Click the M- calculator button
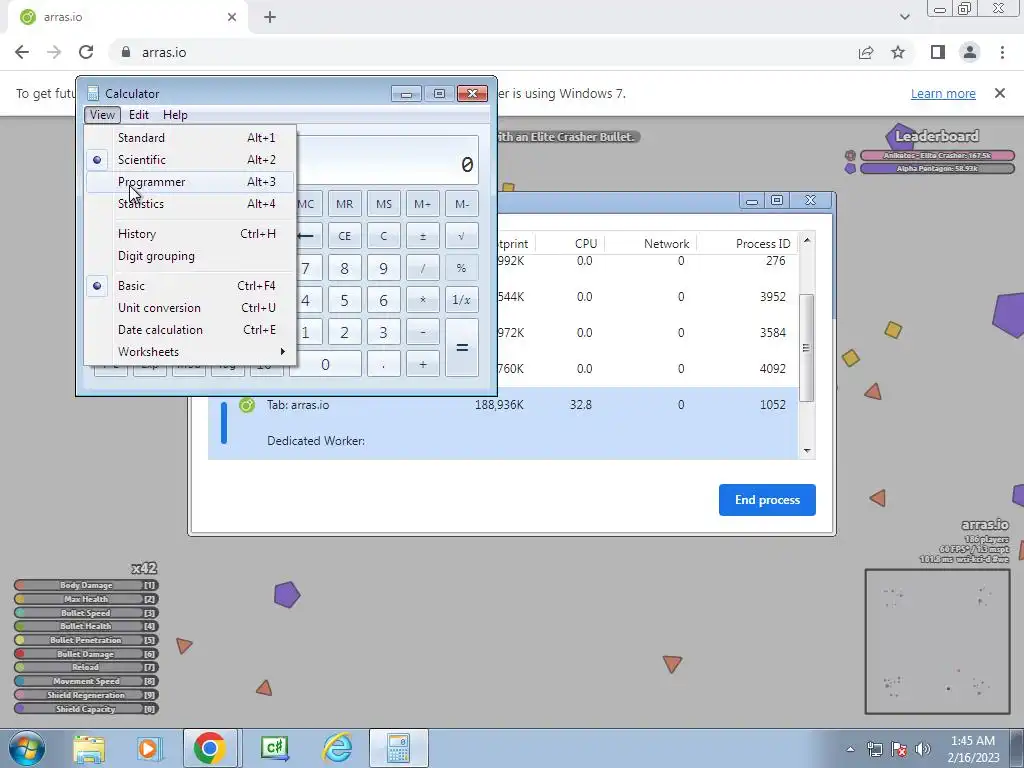 click(x=462, y=204)
